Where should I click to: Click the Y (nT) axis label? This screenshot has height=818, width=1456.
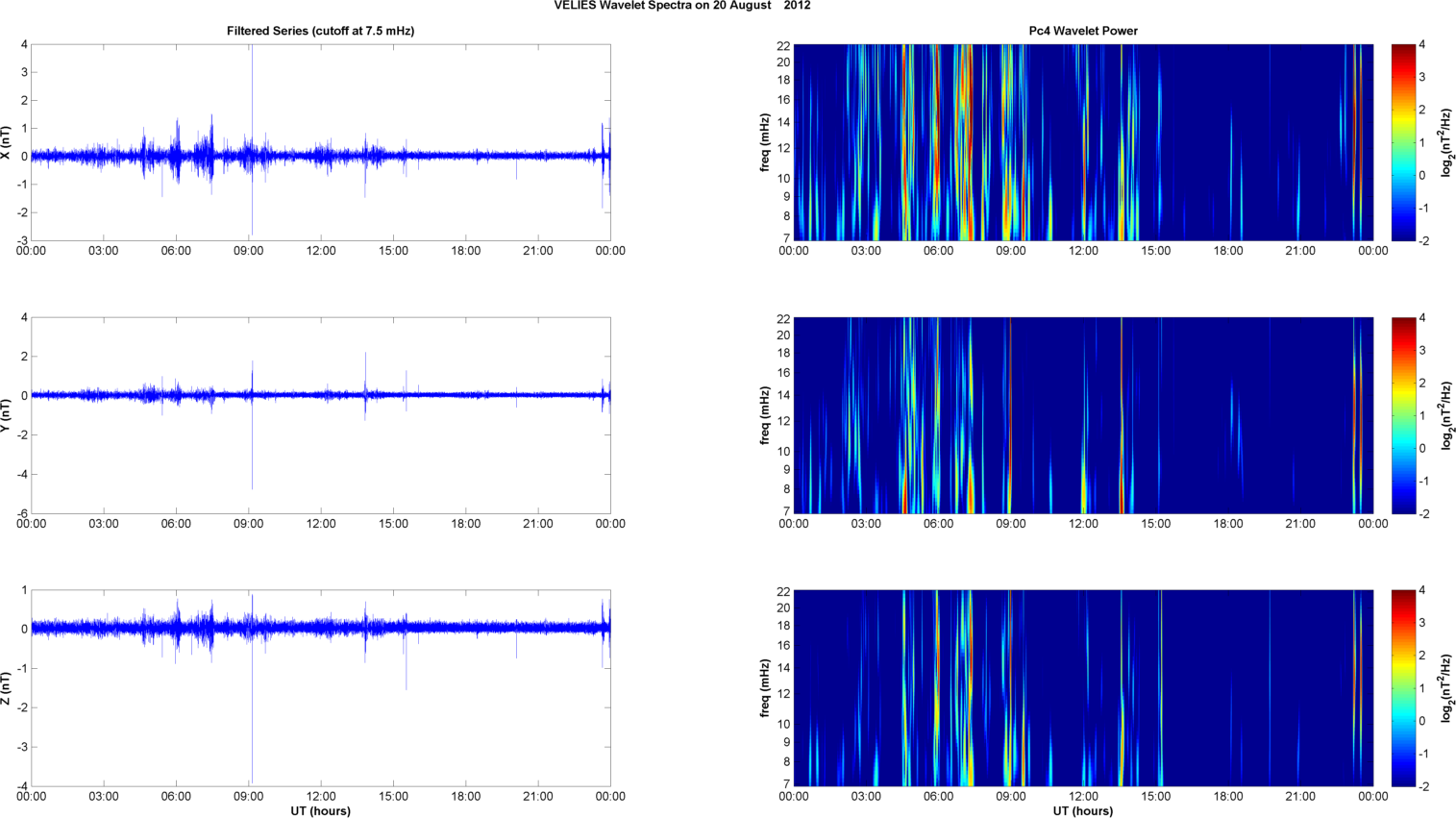click(7, 415)
